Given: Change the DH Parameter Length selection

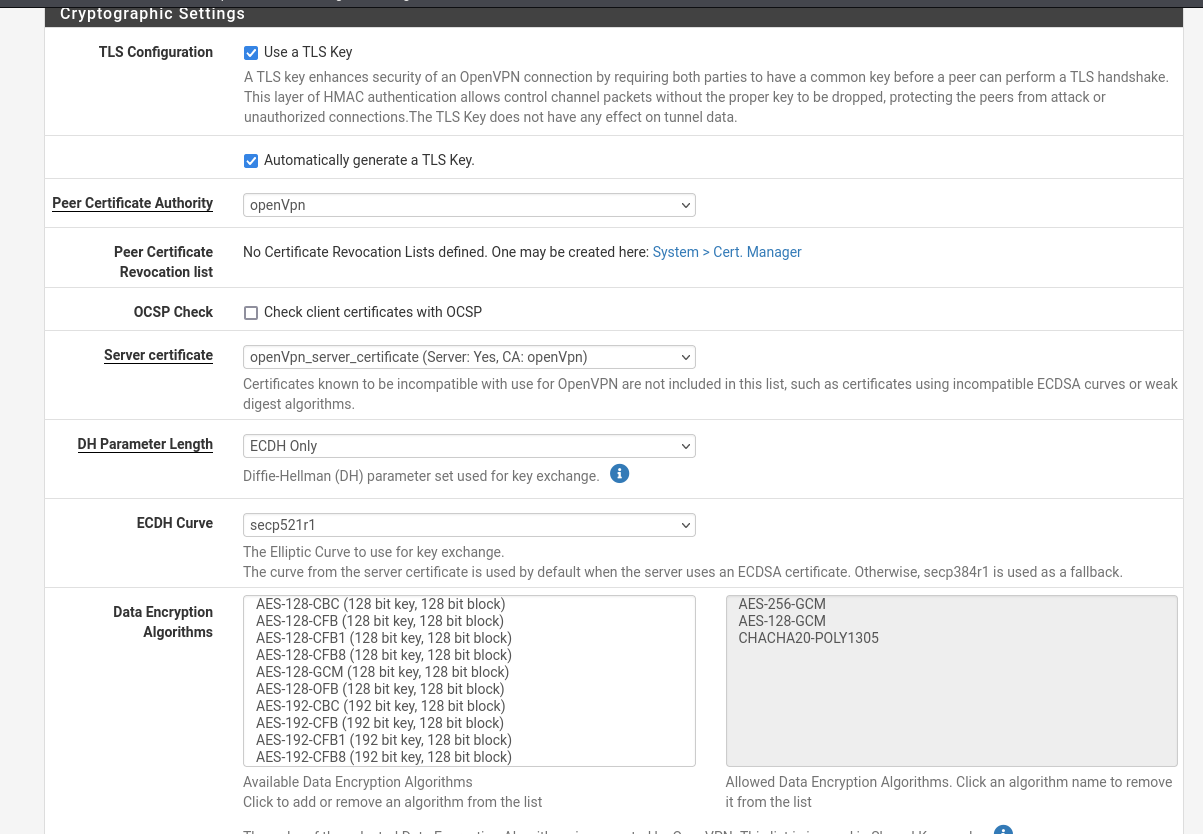Looking at the screenshot, I should click(469, 446).
